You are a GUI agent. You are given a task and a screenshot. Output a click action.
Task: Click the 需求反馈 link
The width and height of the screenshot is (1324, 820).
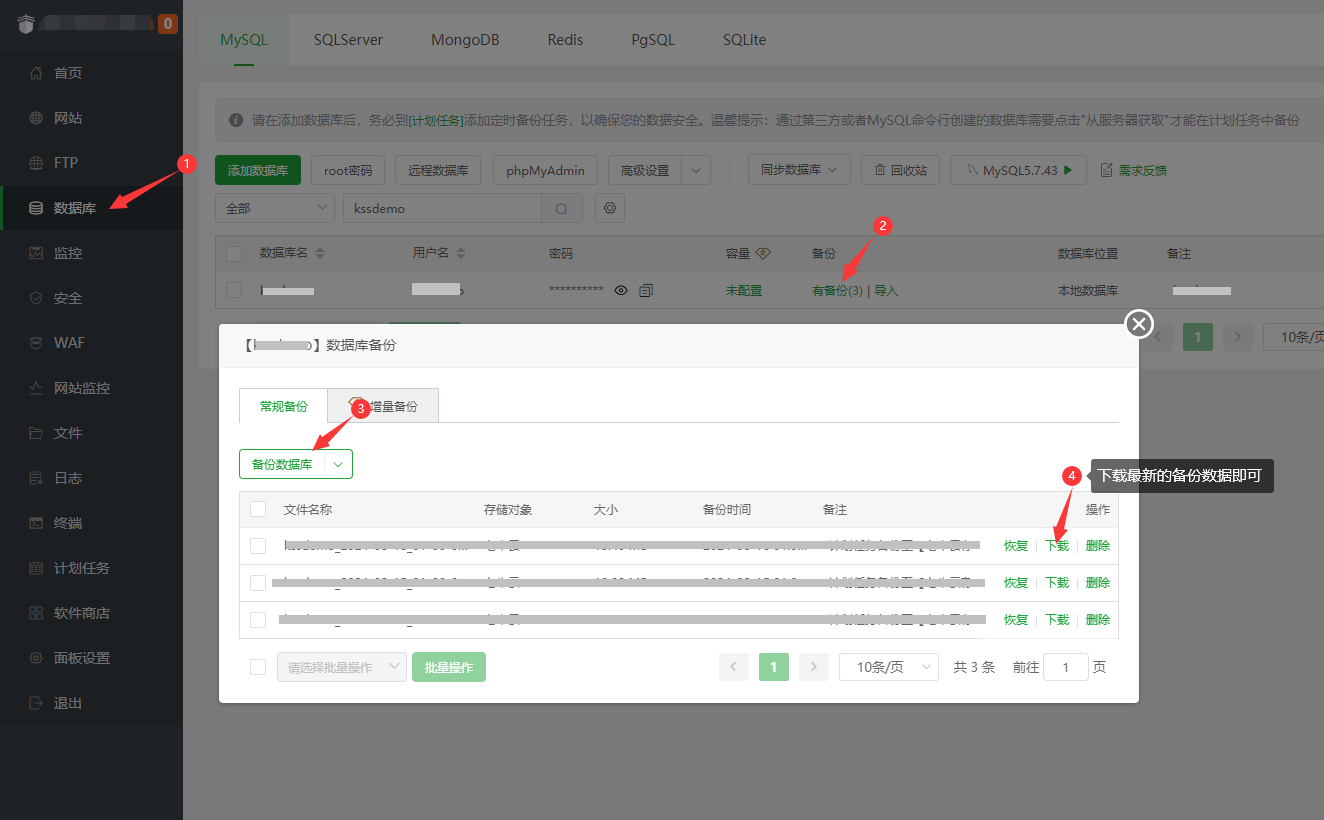[x=1134, y=170]
